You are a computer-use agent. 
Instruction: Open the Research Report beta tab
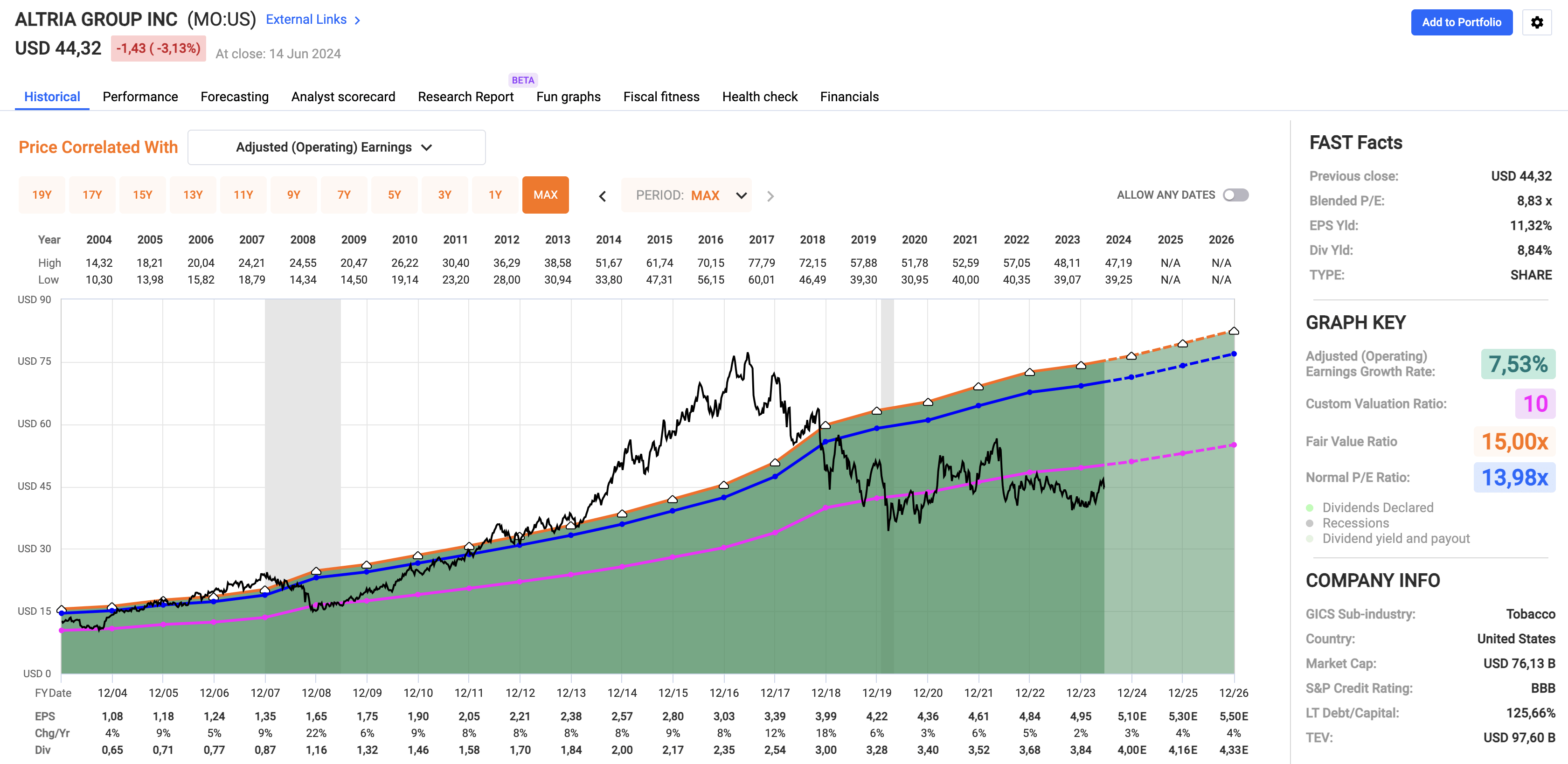[465, 97]
